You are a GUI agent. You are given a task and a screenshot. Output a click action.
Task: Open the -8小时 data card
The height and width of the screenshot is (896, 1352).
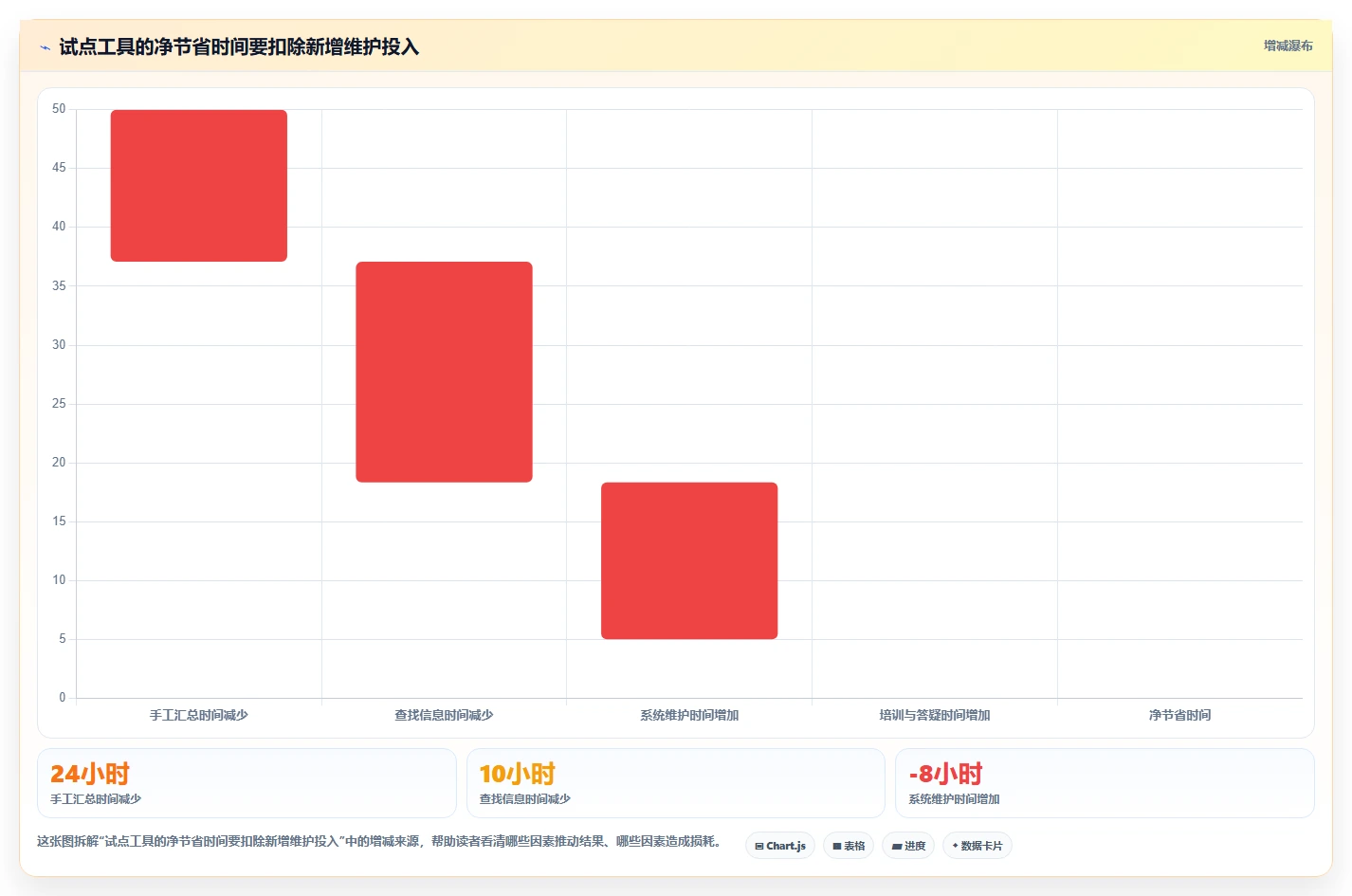pos(1105,783)
